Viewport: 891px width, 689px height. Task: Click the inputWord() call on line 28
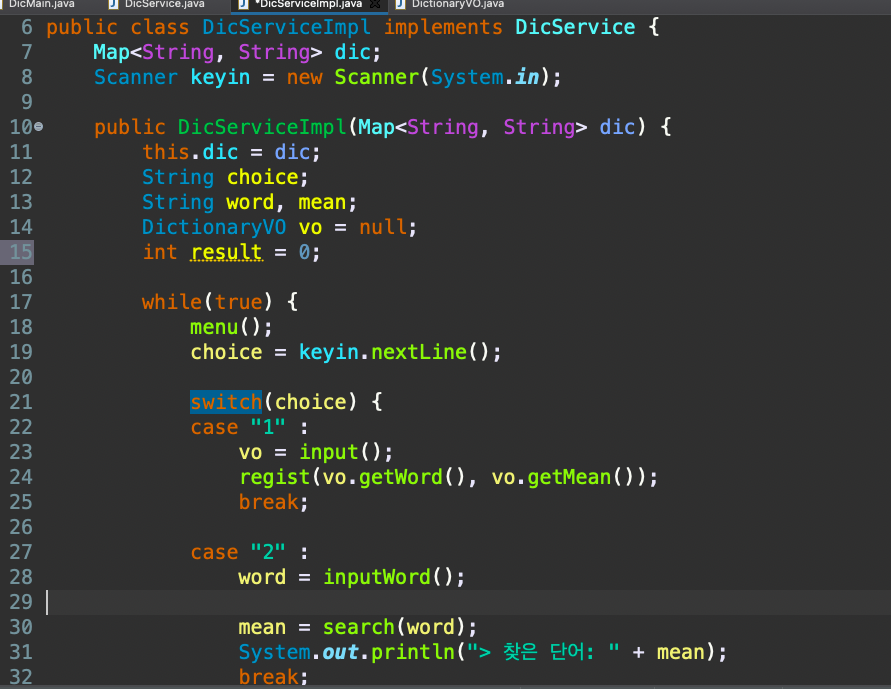click(x=388, y=577)
